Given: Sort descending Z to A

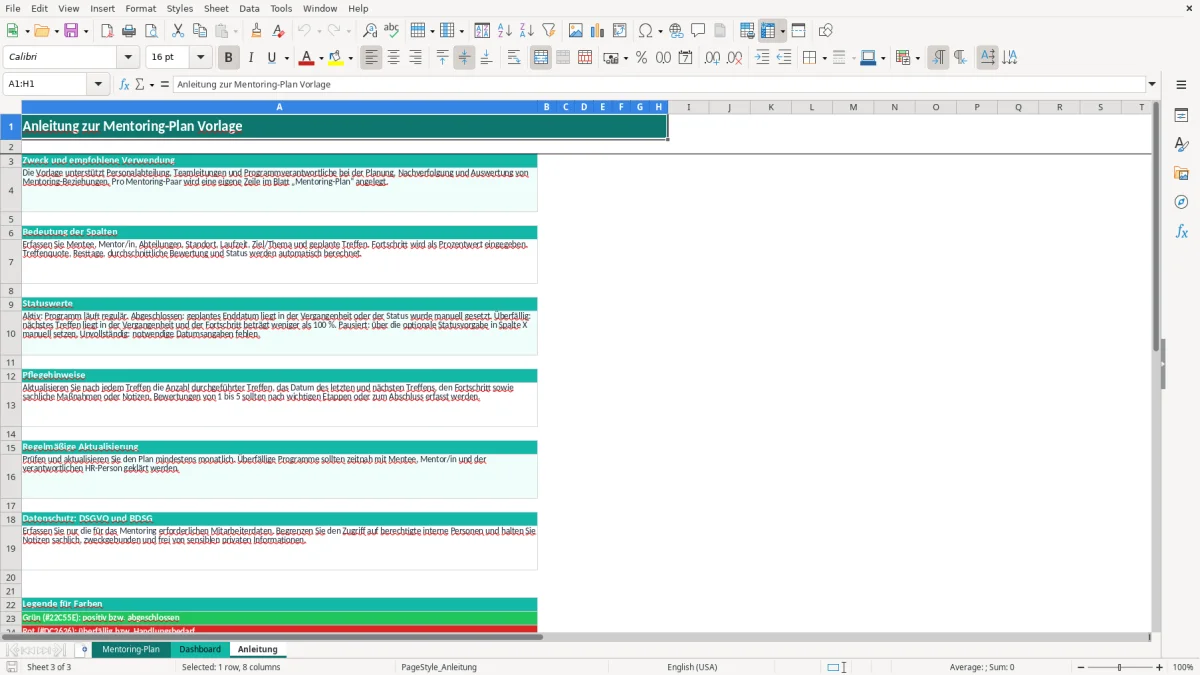Looking at the screenshot, I should tap(527, 31).
